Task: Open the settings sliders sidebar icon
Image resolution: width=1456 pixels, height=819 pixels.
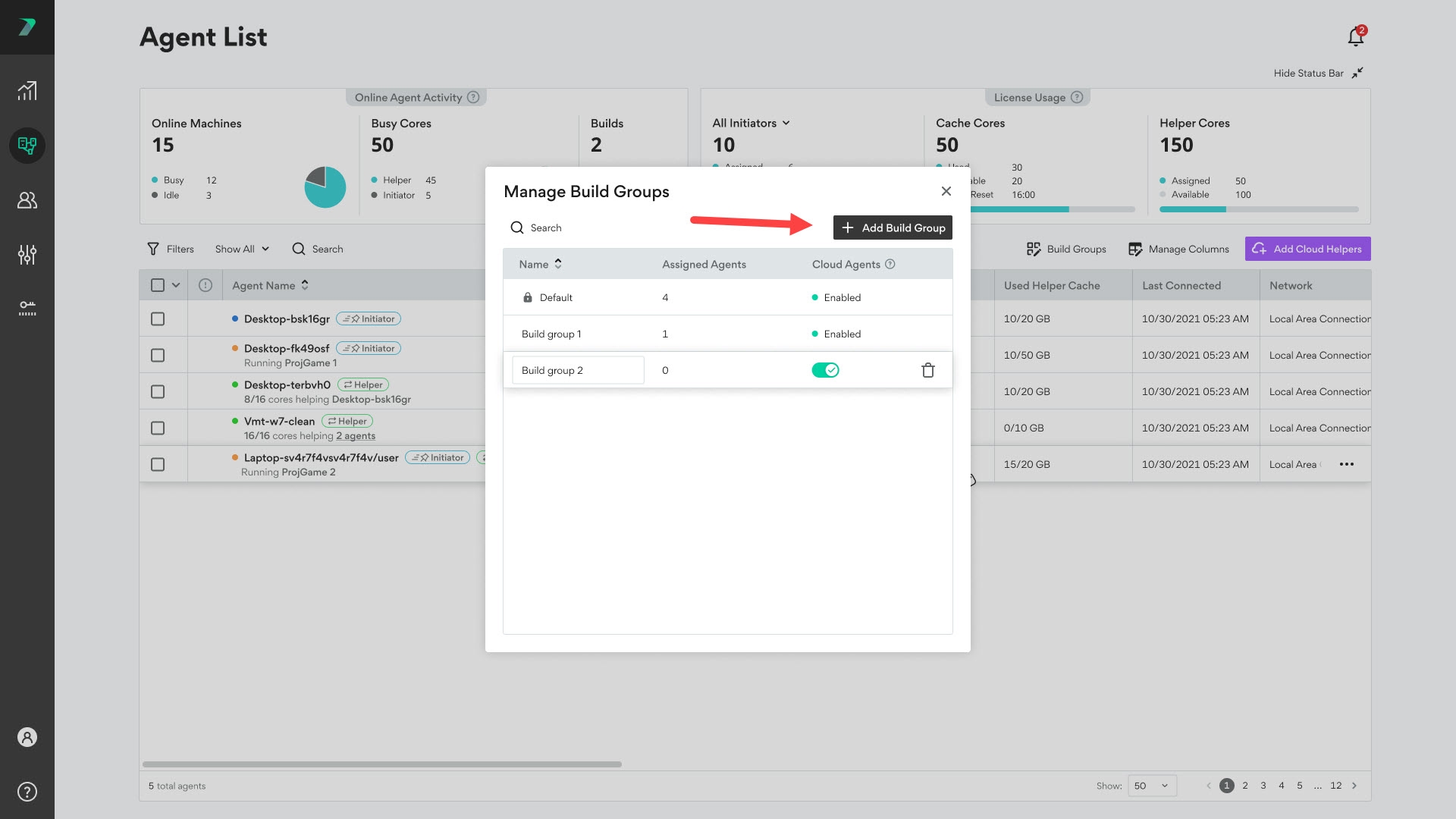Action: pyautogui.click(x=27, y=255)
